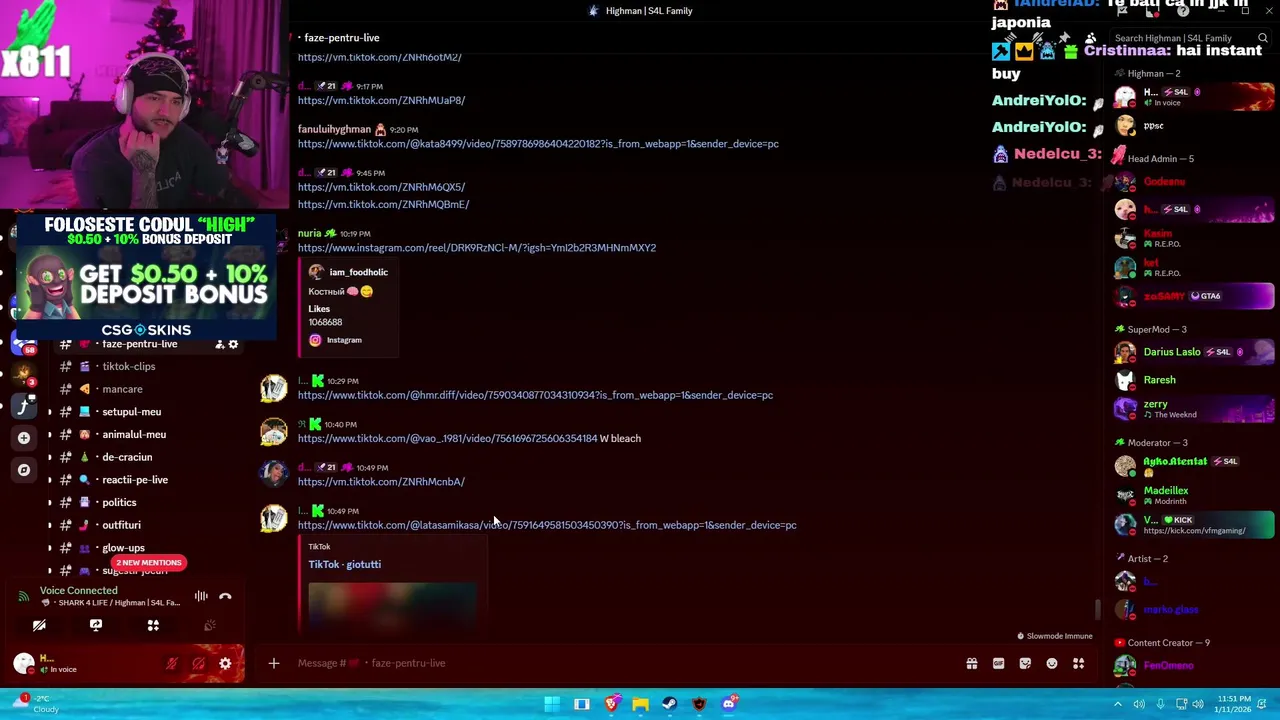Open Discord from the taskbar
The width and height of the screenshot is (1280, 720).
pos(729,704)
